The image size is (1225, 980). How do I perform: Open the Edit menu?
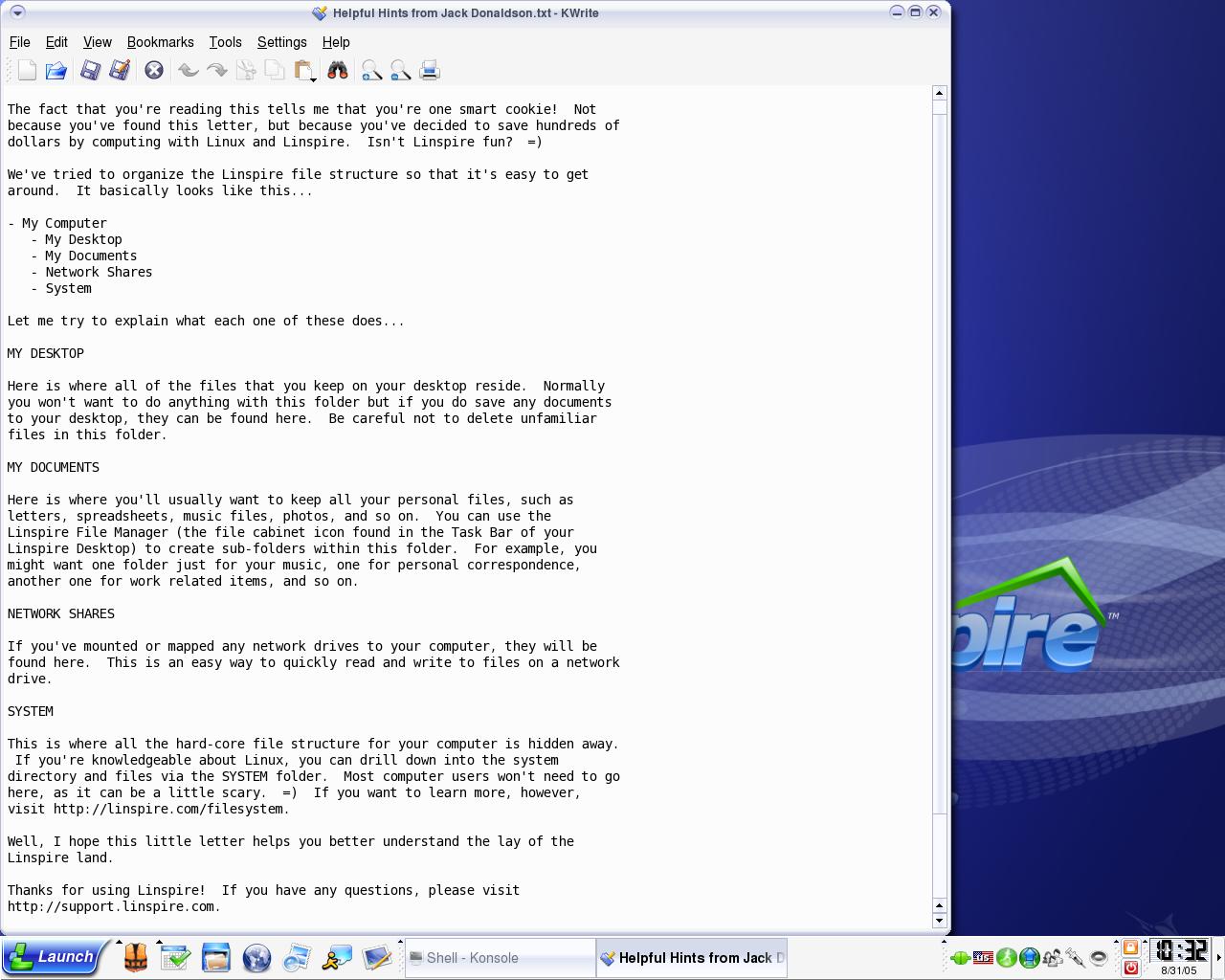point(56,42)
